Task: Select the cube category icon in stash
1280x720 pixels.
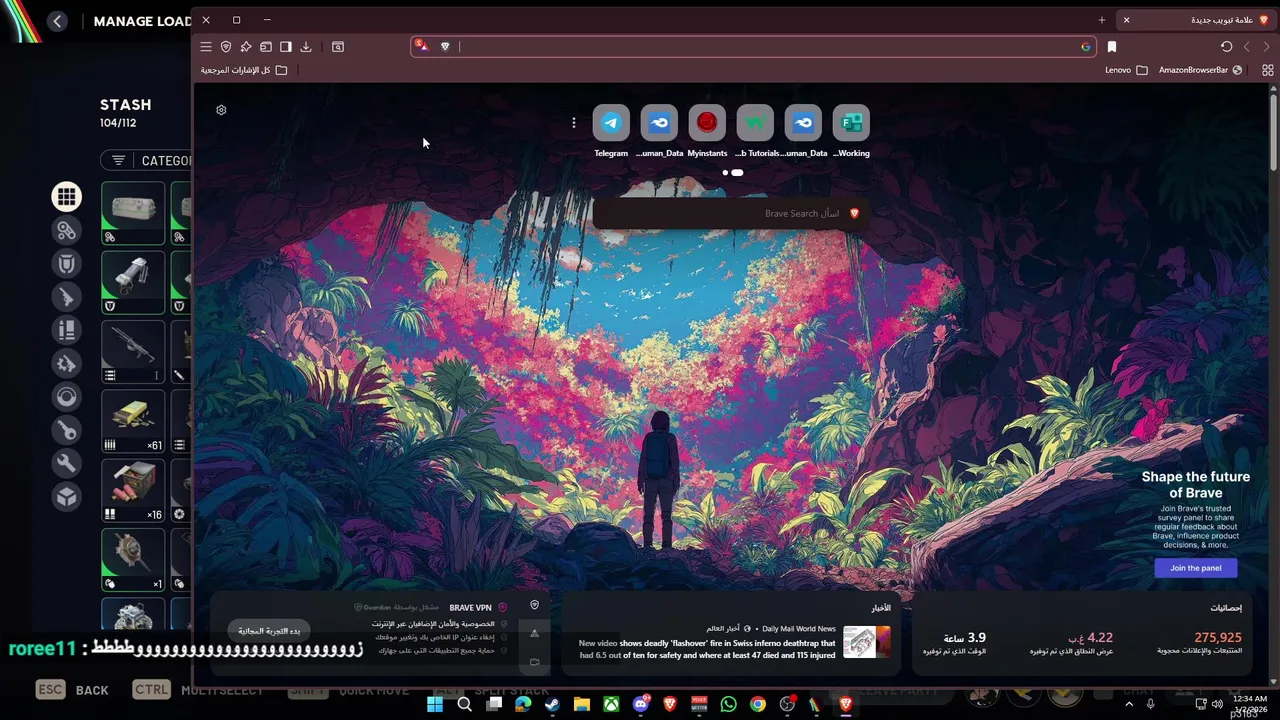Action: click(67, 496)
